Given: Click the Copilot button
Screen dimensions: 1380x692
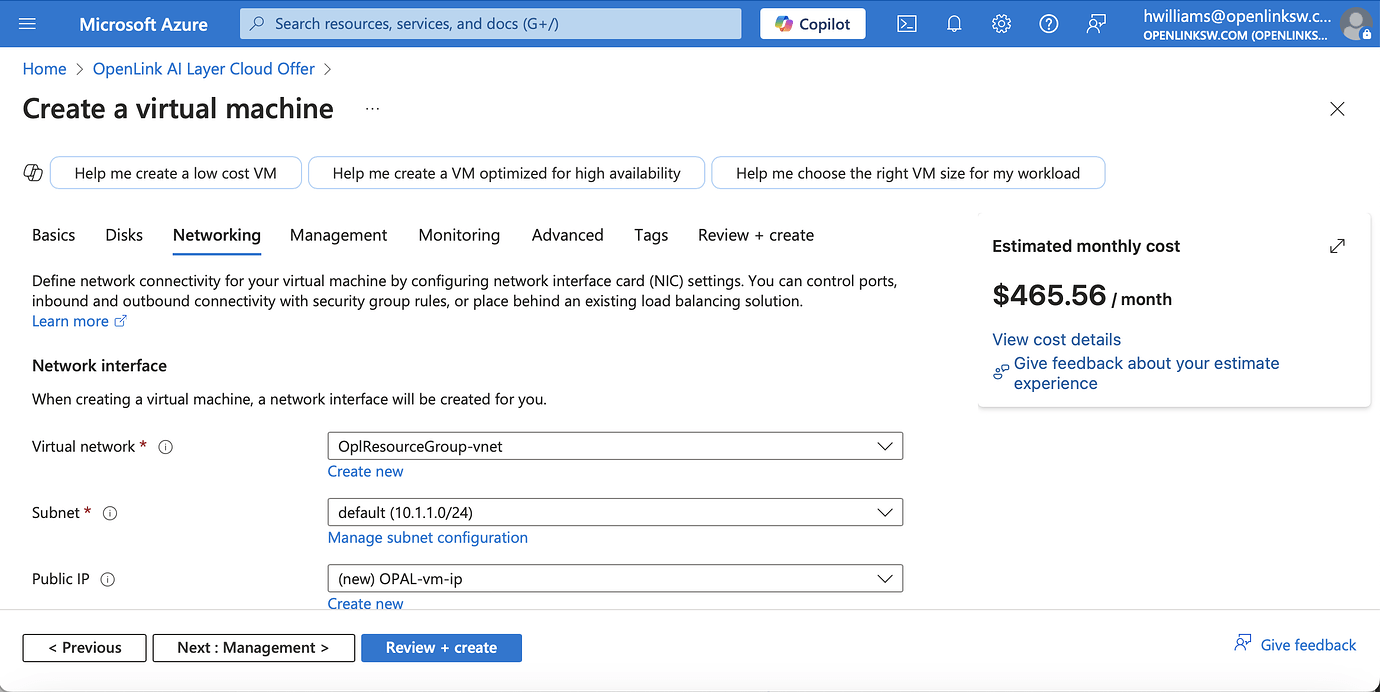Looking at the screenshot, I should coord(813,24).
